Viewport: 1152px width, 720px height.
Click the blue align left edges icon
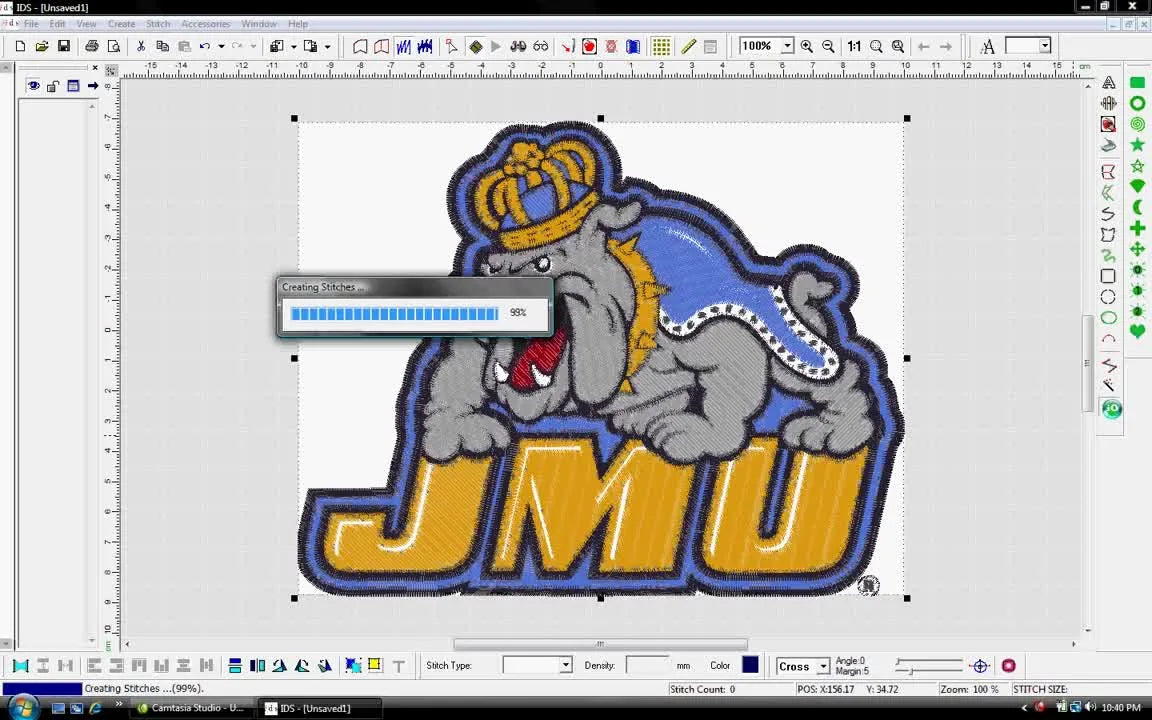click(21, 666)
